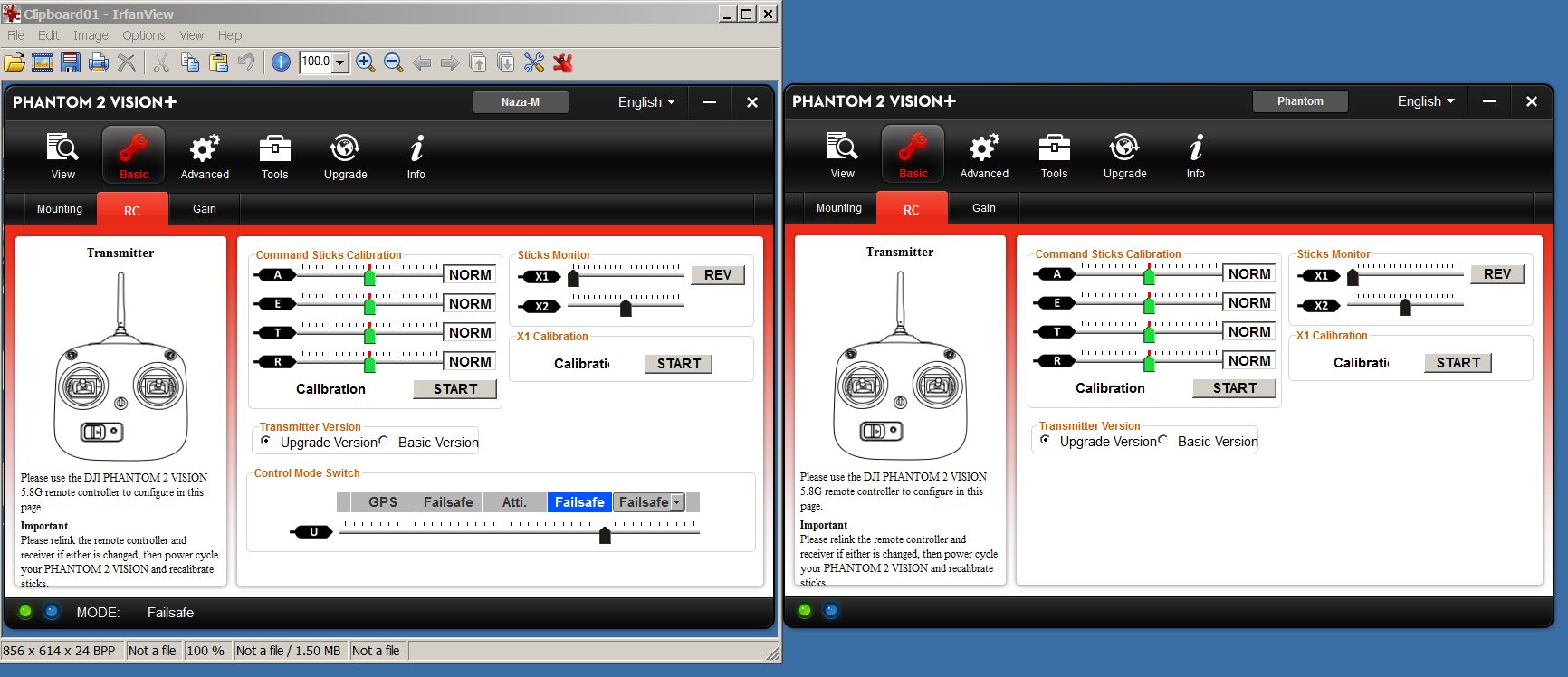Click the Naza-M mode button in title bar
Viewport: 1568px width, 677px height.
521,102
